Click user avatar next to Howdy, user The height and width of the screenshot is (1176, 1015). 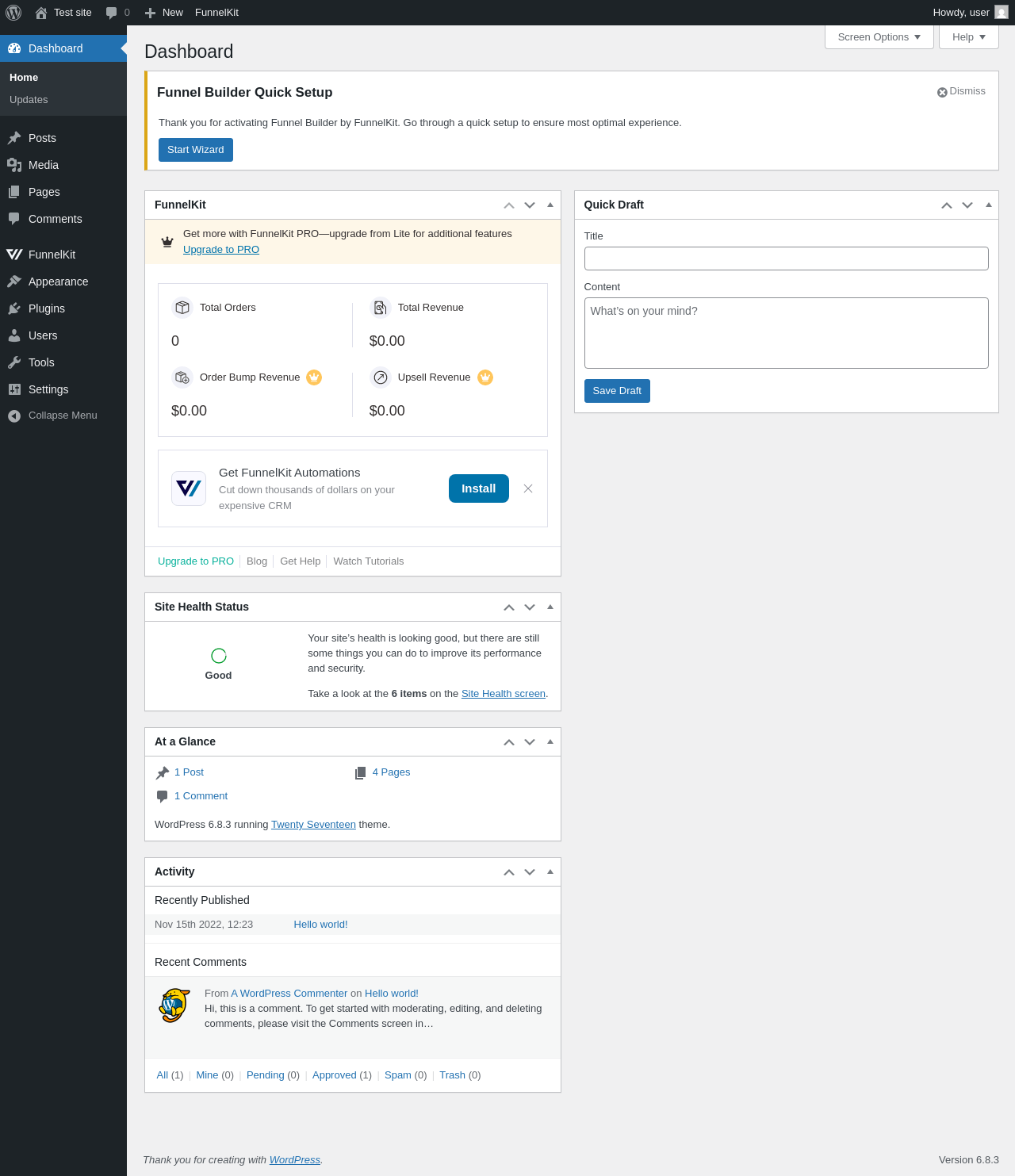point(1002,13)
